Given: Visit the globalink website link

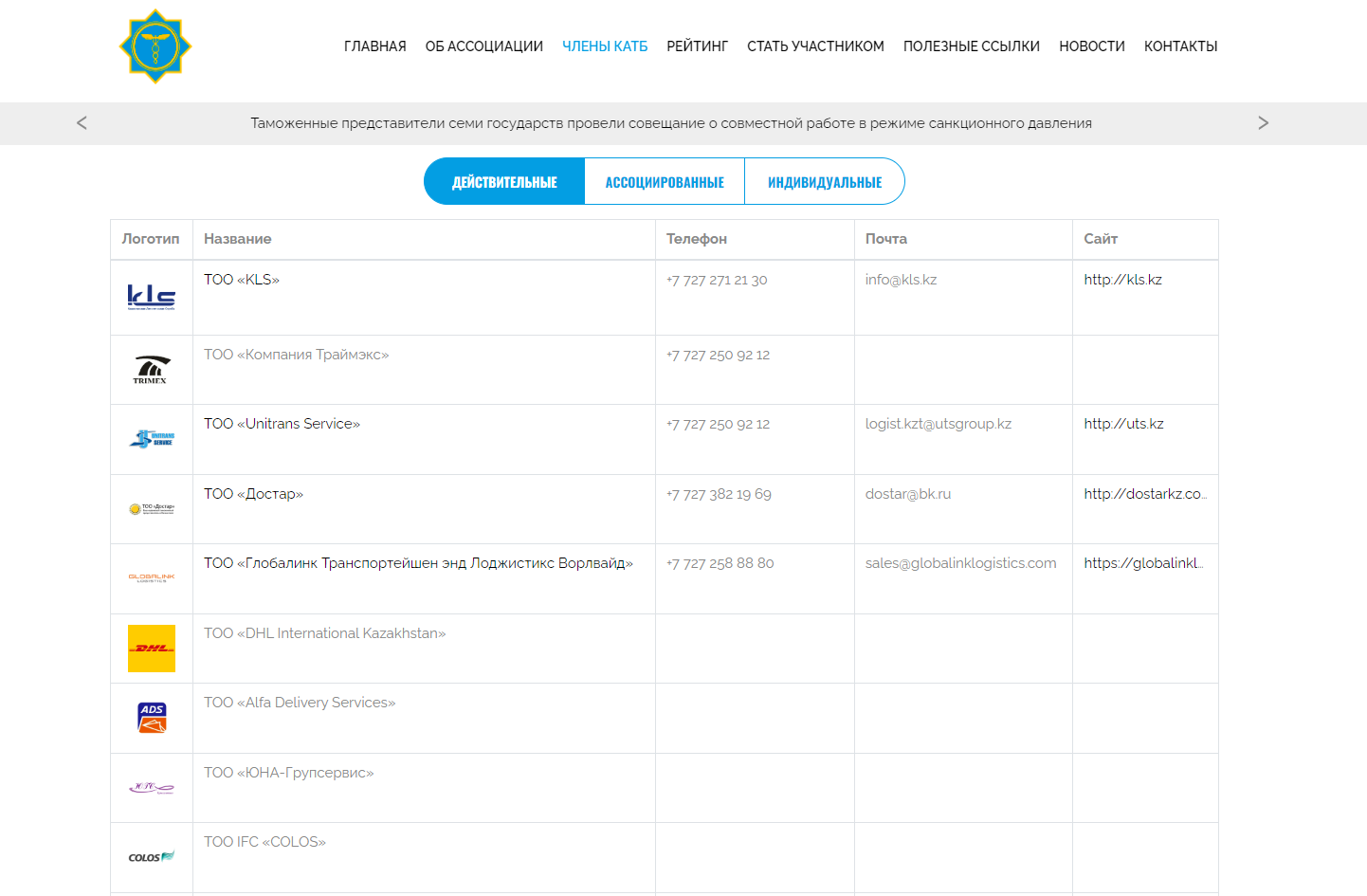Looking at the screenshot, I should click(x=1144, y=563).
